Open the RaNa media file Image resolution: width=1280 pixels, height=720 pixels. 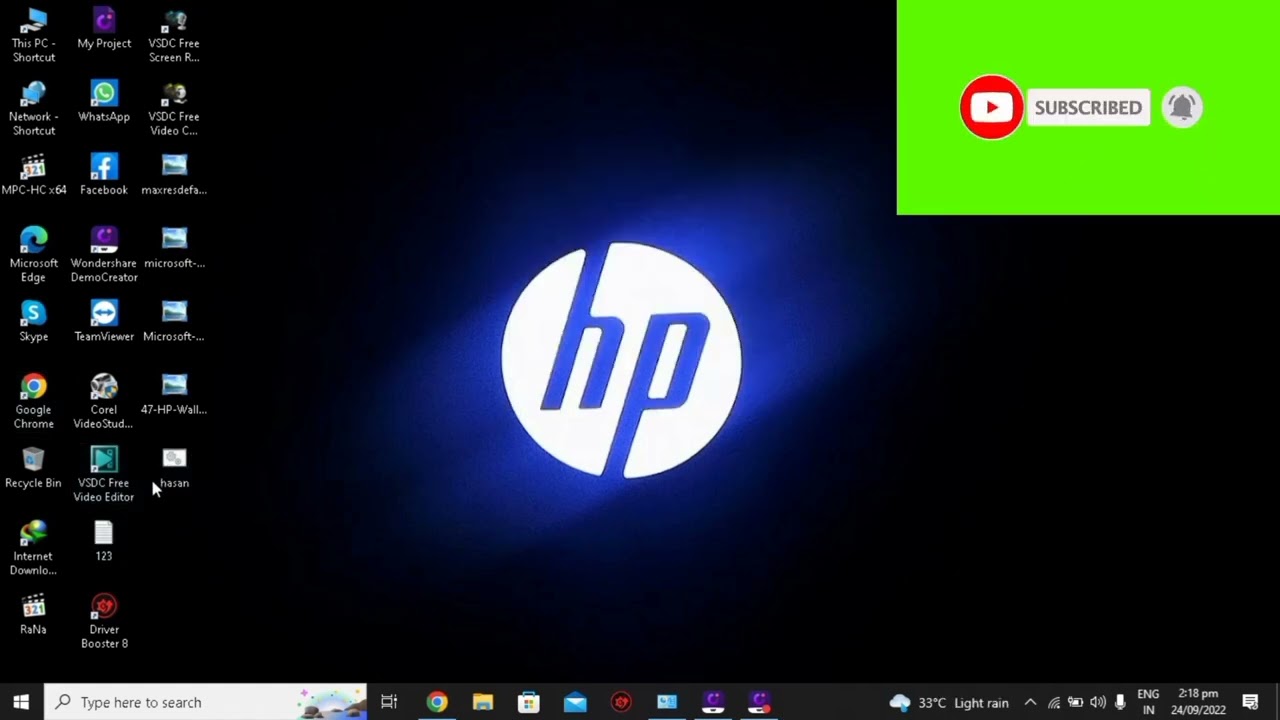click(33, 614)
